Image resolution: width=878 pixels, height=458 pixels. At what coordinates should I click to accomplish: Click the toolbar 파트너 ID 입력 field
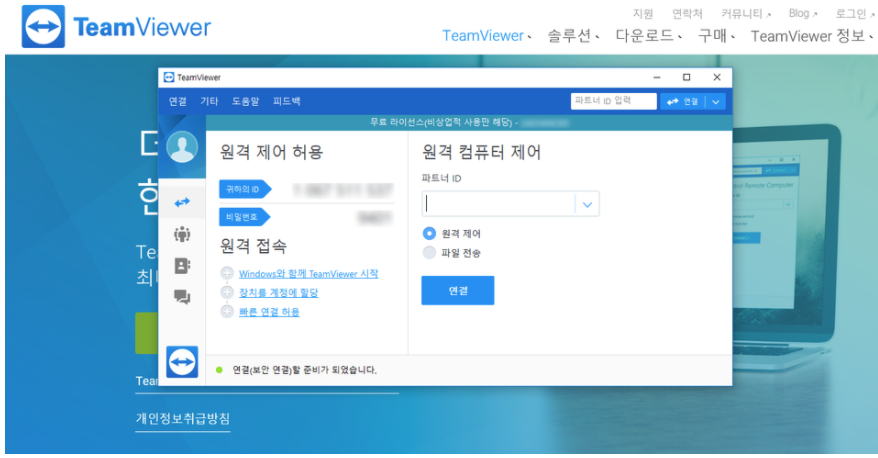click(x=614, y=101)
